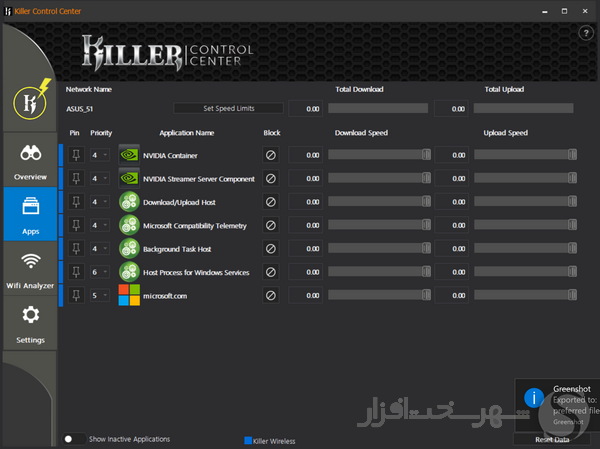Block NVIDIA Streamer Server Component traffic
This screenshot has width=600, height=449.
click(x=271, y=178)
